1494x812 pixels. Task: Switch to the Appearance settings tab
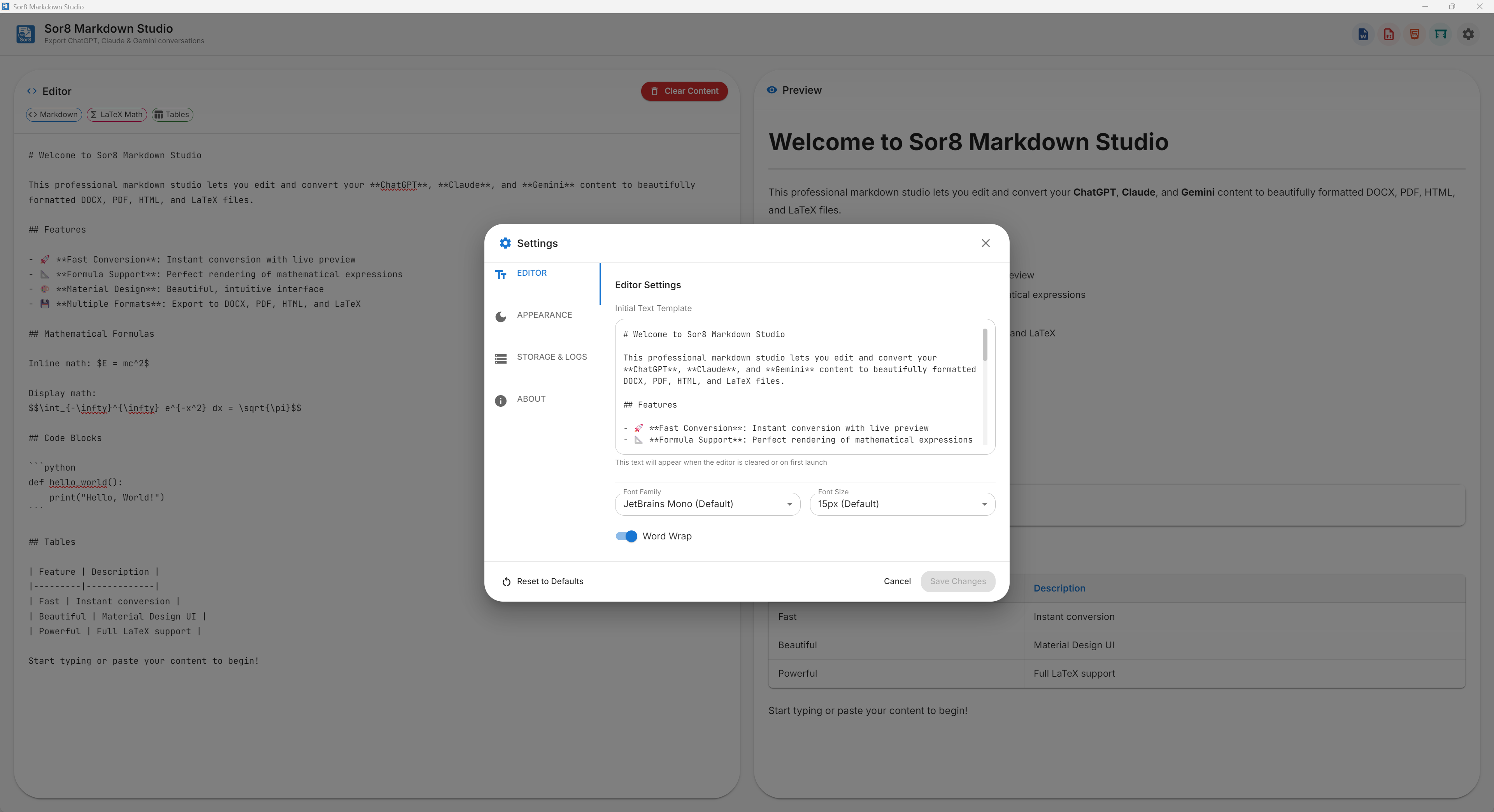544,315
